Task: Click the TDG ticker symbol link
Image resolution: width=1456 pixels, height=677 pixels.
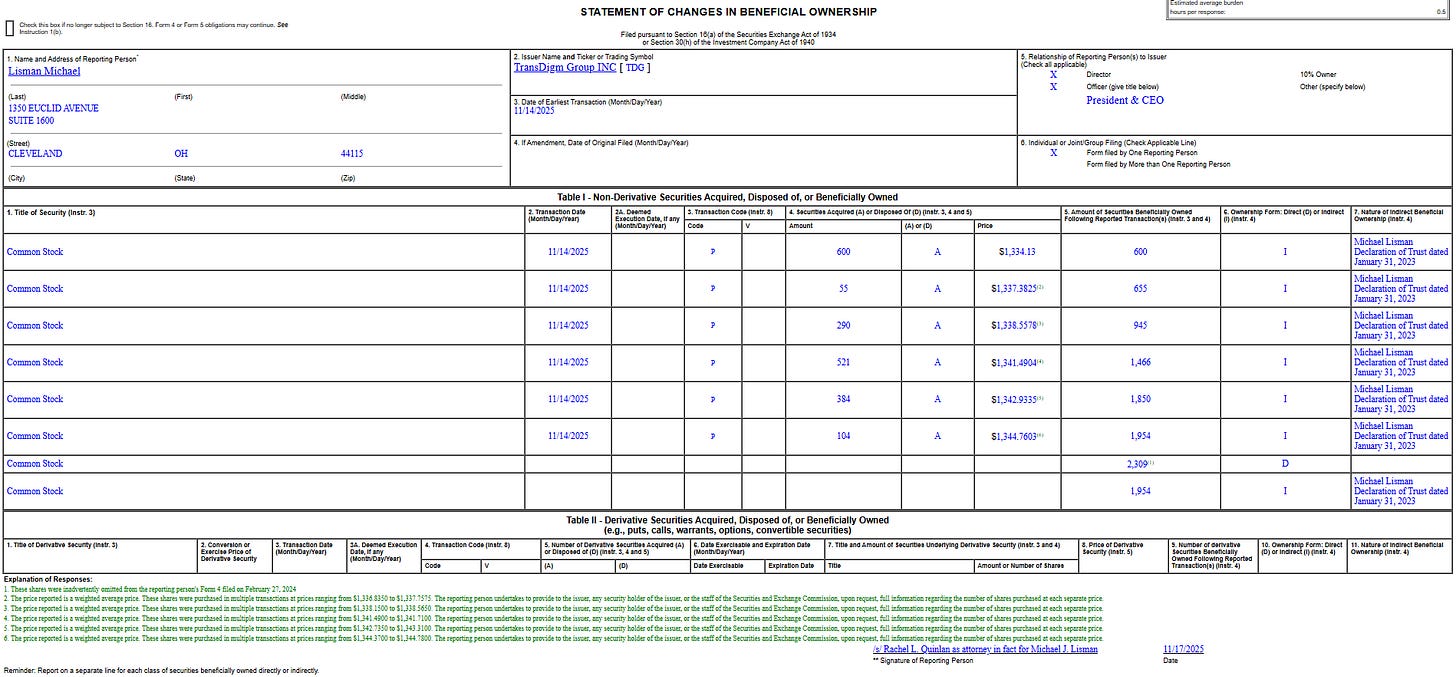Action: coord(636,67)
